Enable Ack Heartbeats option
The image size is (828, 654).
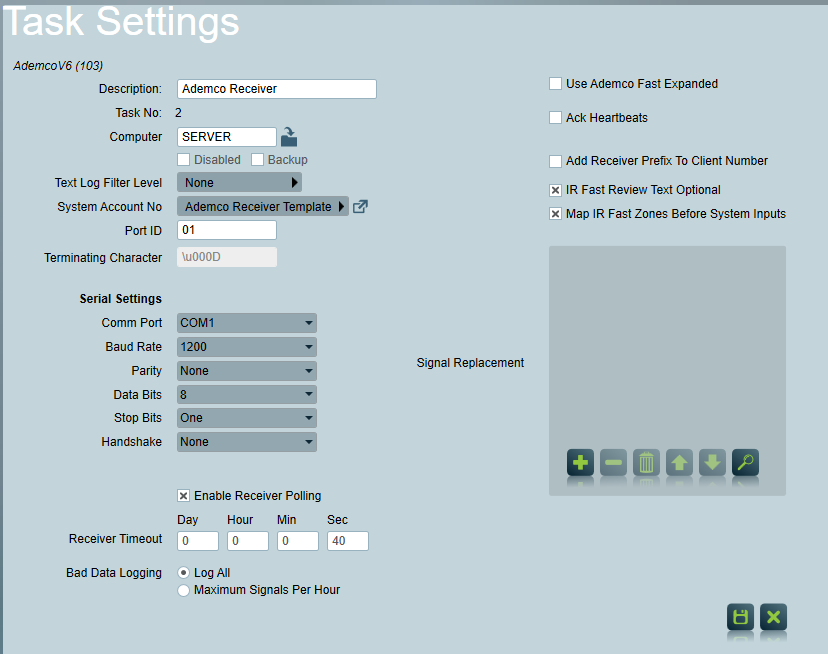tap(556, 117)
